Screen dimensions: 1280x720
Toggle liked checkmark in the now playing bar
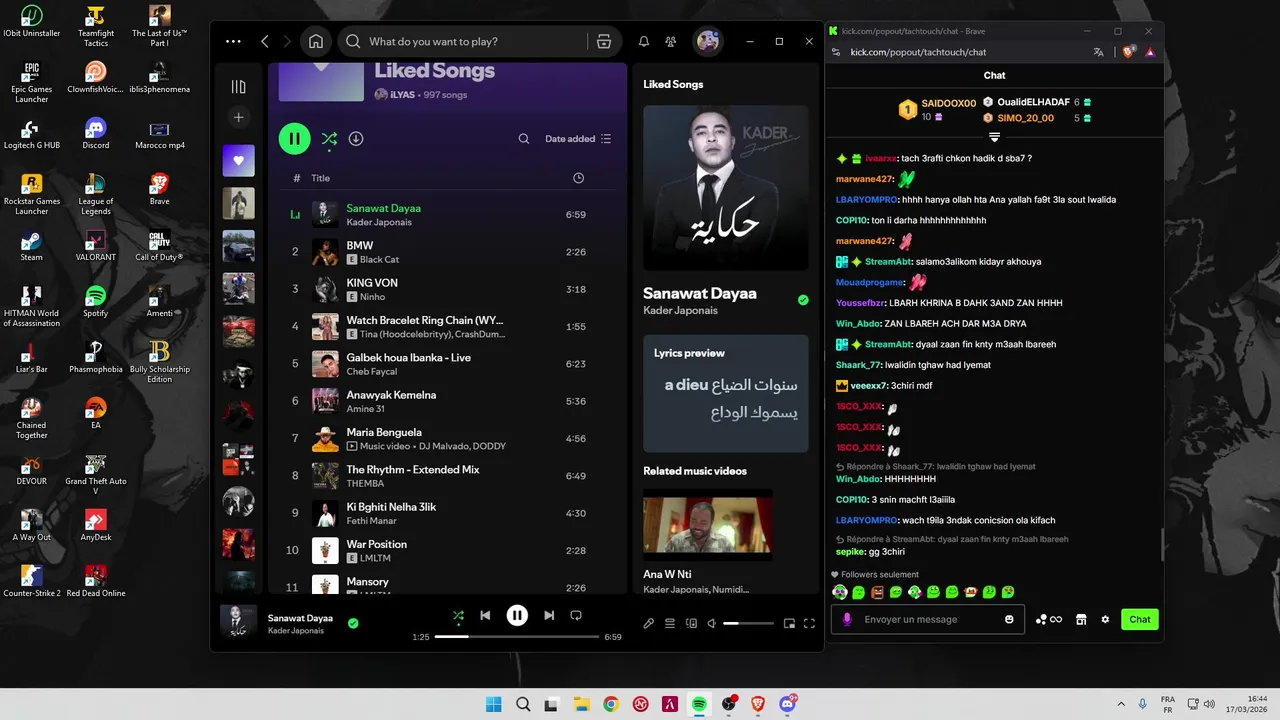(x=353, y=623)
